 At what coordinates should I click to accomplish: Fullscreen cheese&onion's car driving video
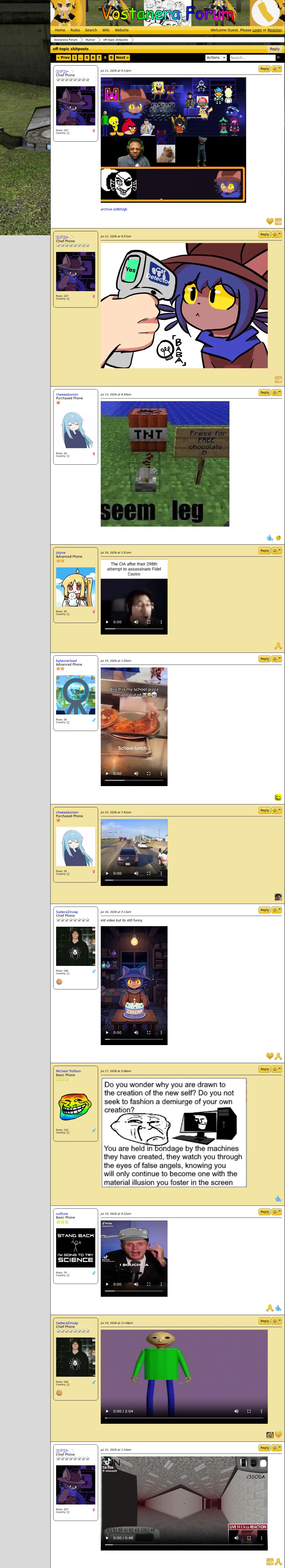[x=148, y=873]
